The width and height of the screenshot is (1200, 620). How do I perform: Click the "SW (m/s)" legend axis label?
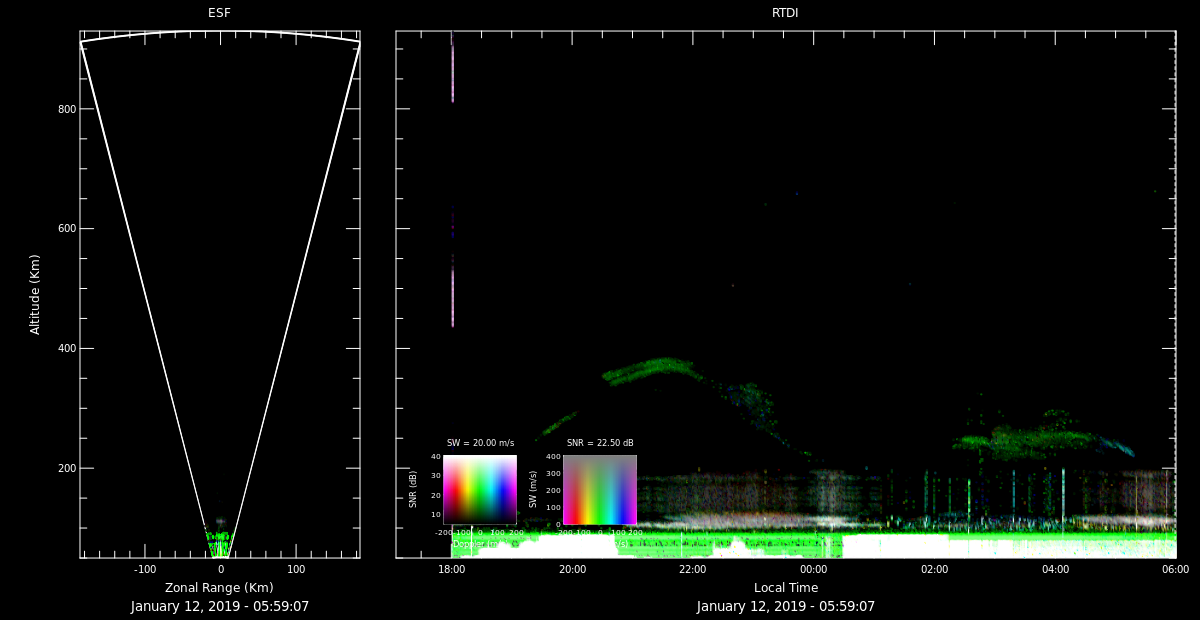[x=533, y=490]
